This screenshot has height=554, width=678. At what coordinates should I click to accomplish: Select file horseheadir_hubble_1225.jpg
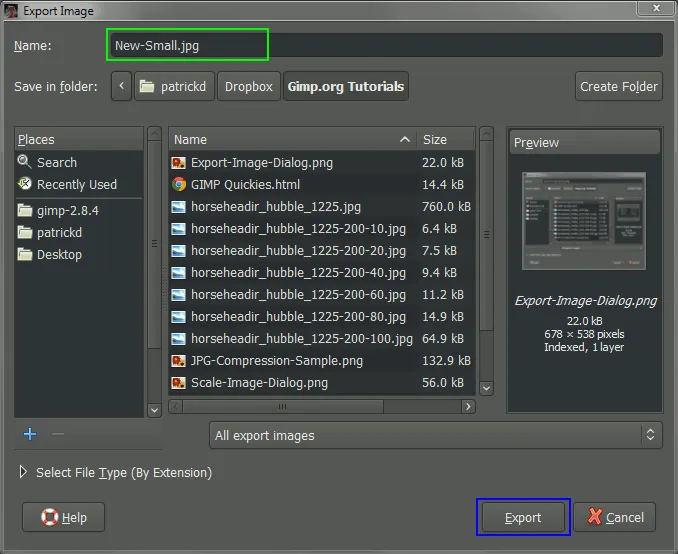(322, 207)
